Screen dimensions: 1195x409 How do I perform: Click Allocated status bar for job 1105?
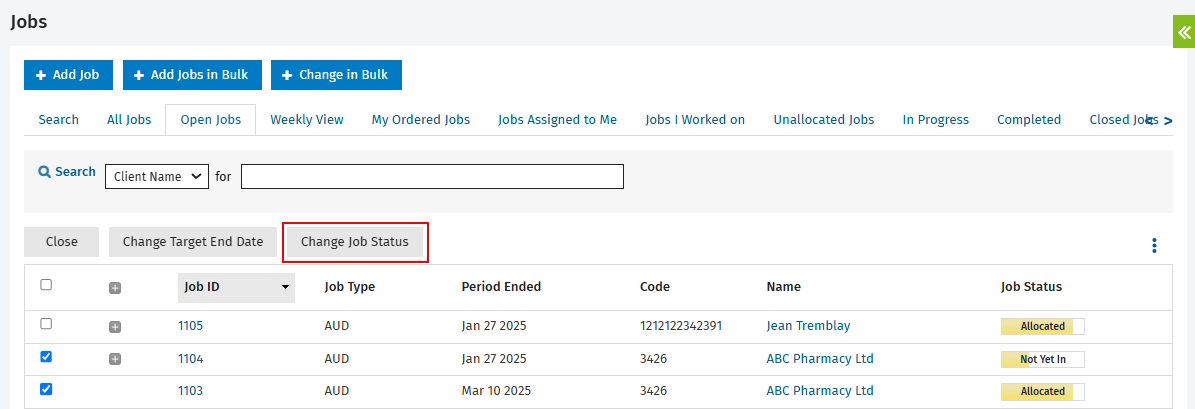click(x=1043, y=326)
